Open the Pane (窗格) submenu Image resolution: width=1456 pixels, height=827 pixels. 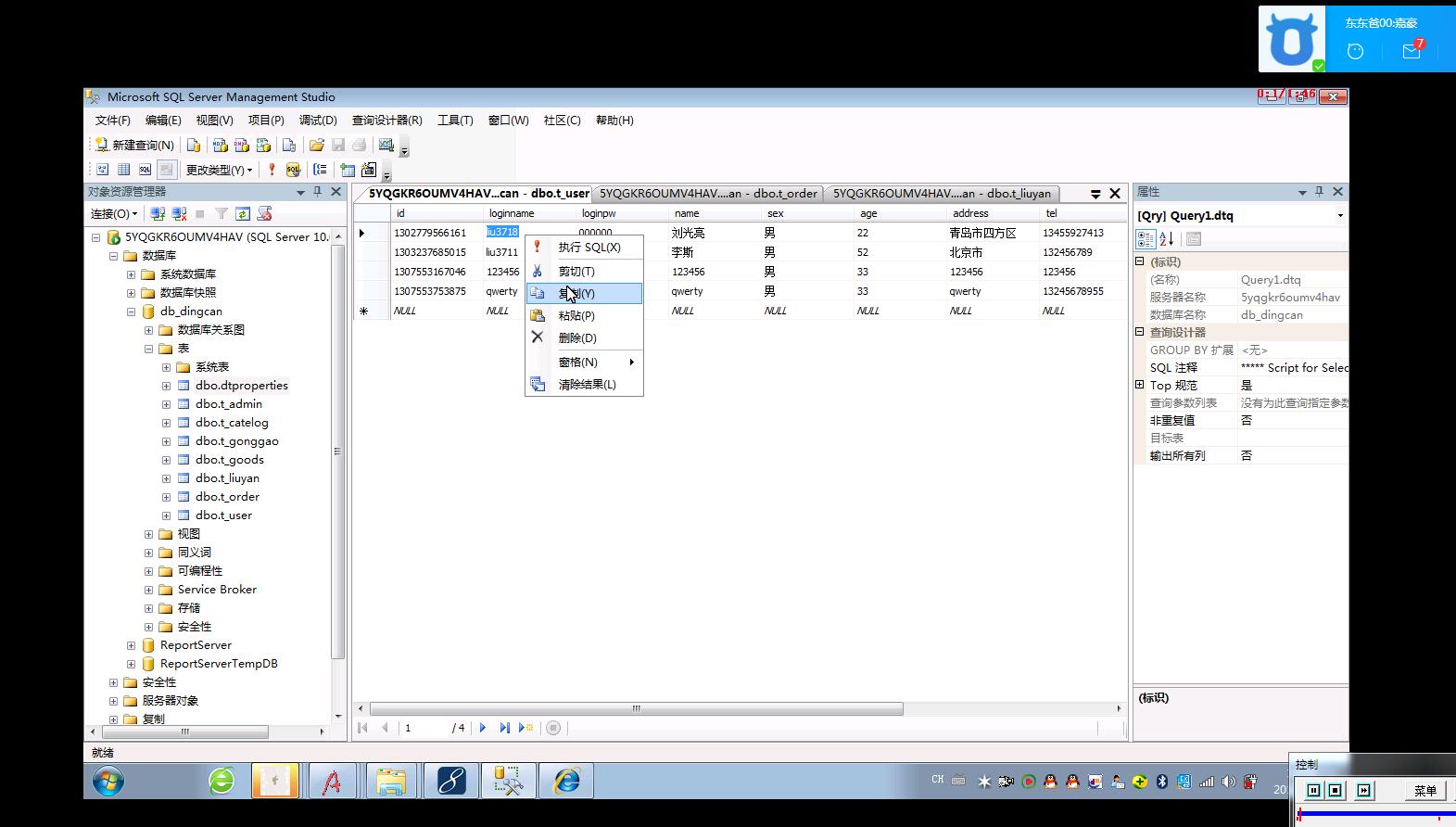pos(584,362)
